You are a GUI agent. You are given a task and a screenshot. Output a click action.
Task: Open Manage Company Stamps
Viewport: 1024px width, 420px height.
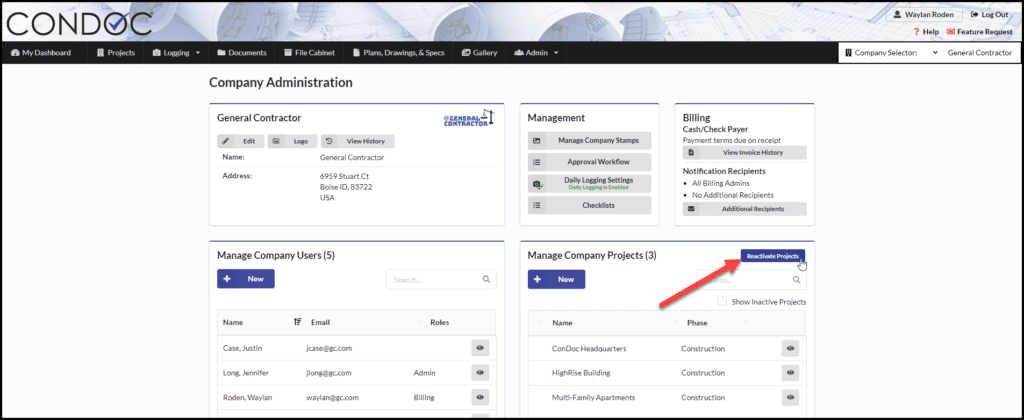click(x=589, y=140)
